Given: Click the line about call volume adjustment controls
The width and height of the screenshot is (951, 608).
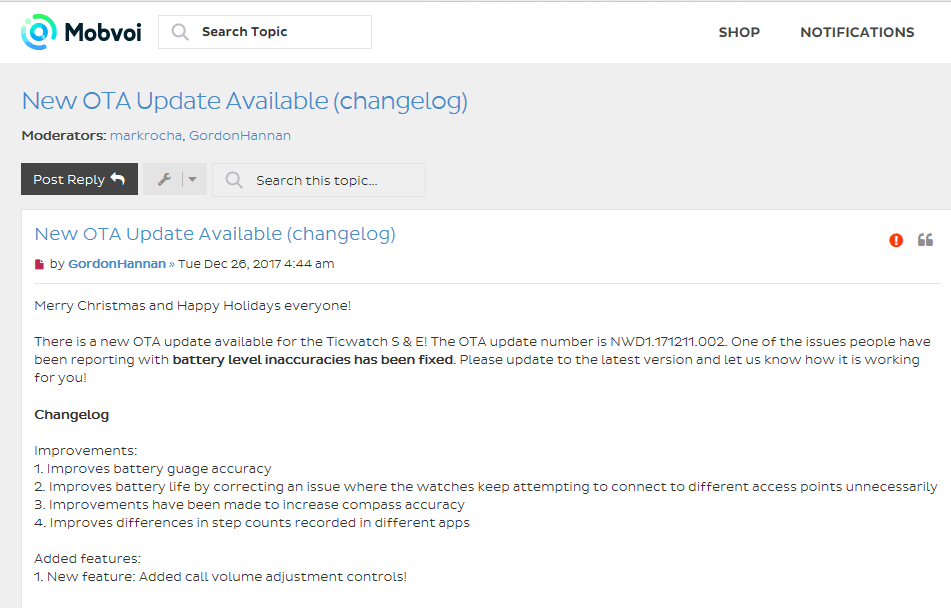Looking at the screenshot, I should (221, 577).
